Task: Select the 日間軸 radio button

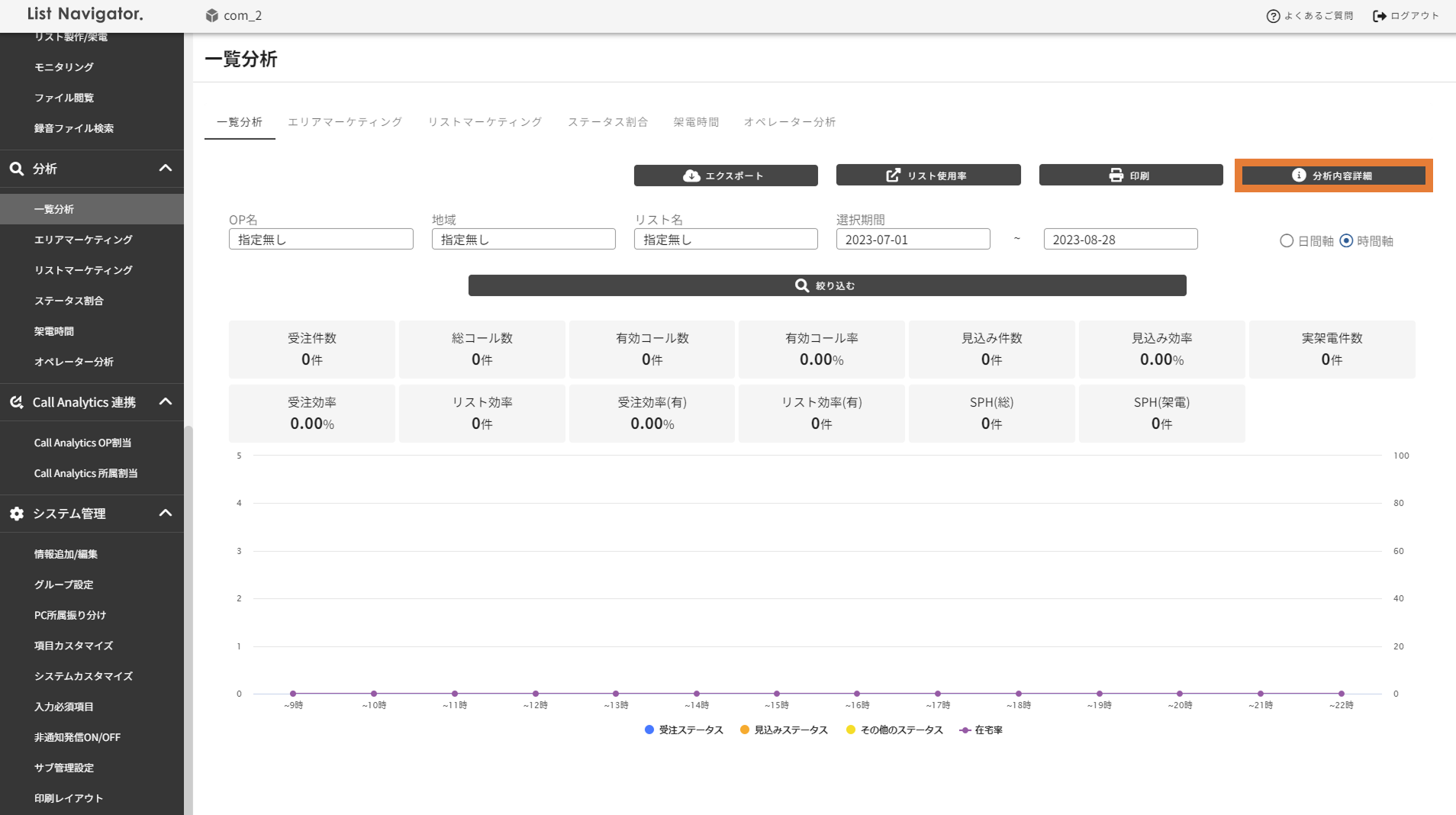Action: tap(1287, 241)
